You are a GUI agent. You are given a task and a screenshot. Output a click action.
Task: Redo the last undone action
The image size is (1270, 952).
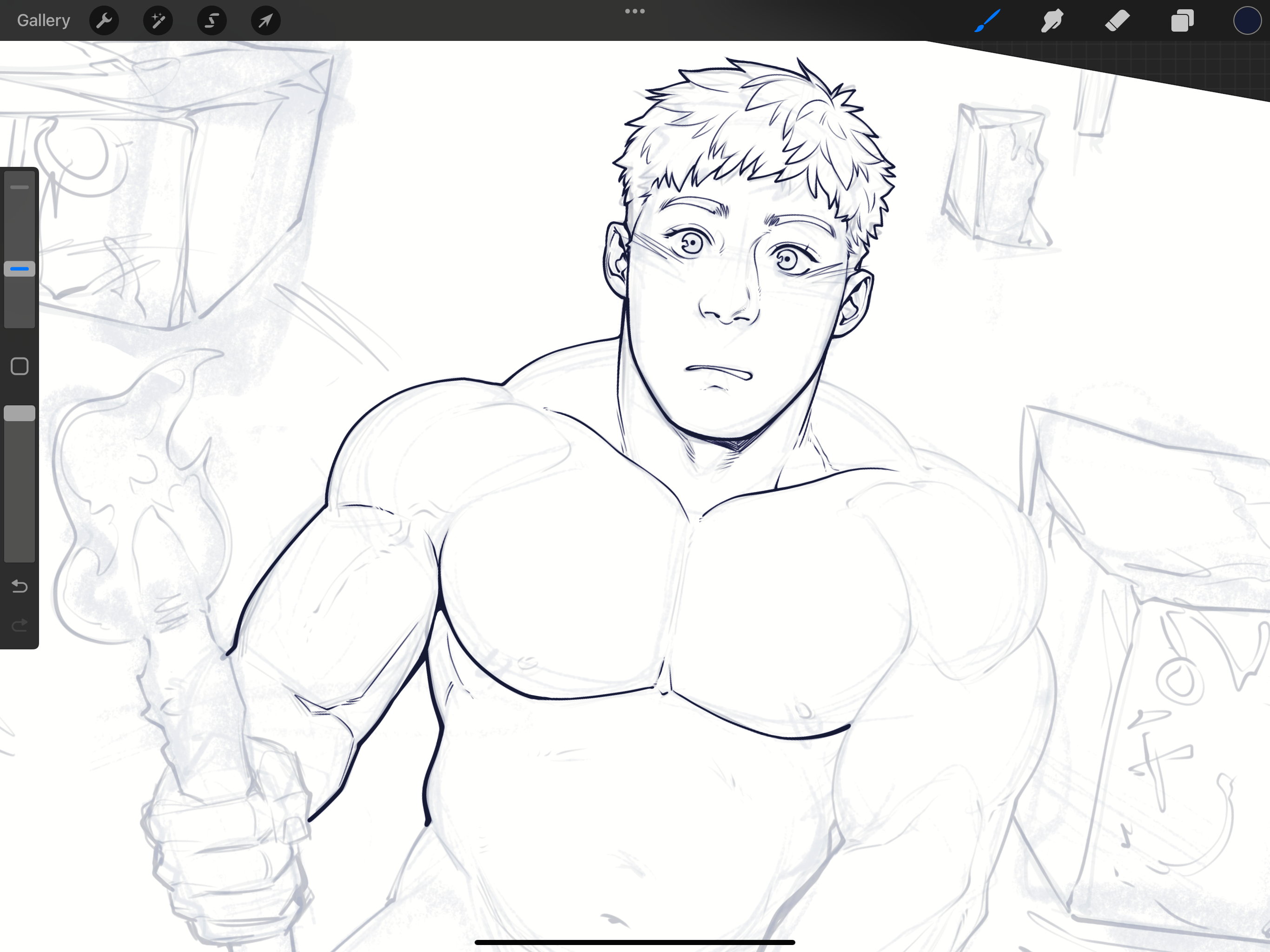tap(20, 625)
